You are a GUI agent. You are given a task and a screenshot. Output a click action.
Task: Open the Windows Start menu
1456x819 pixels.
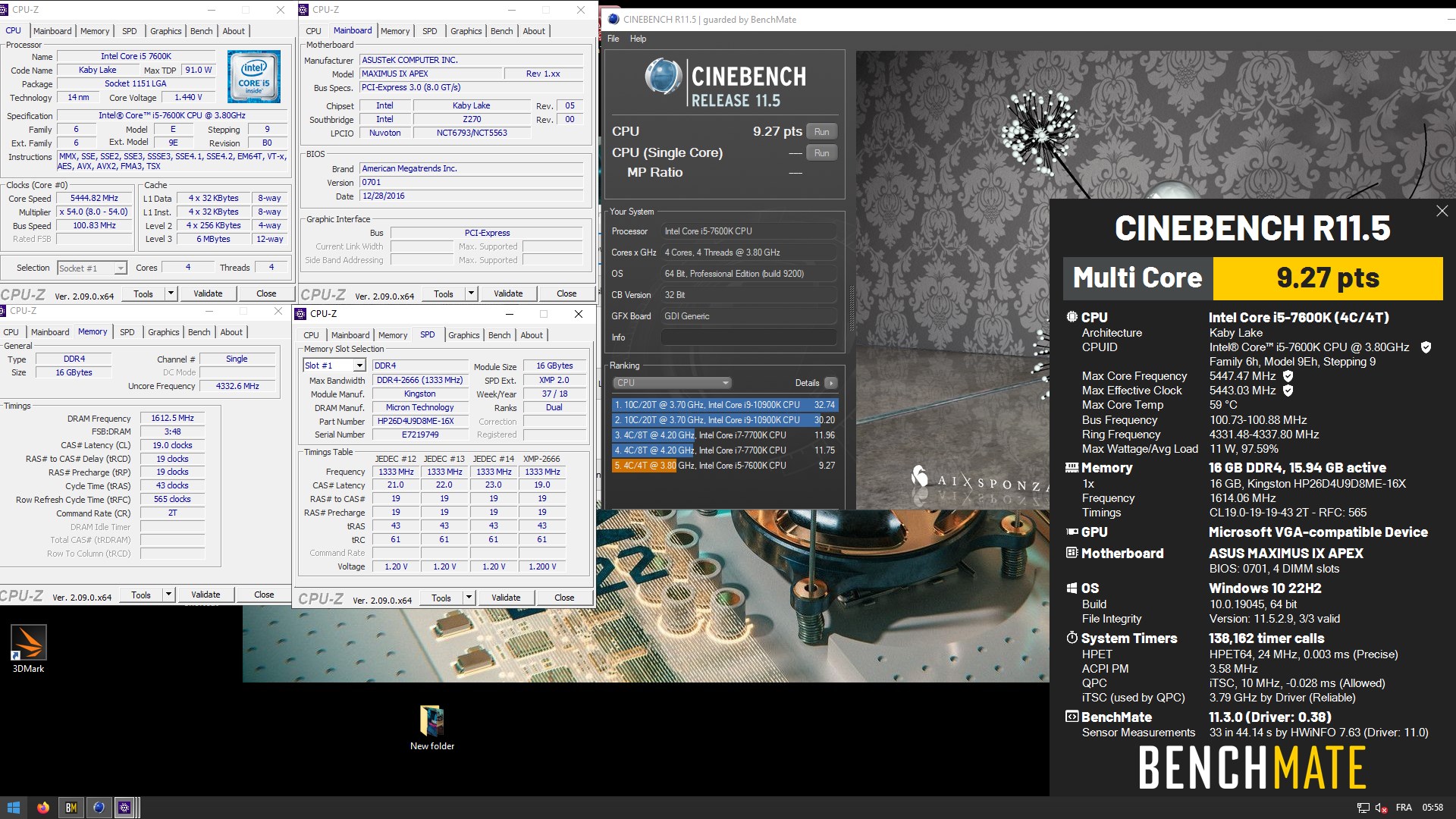(13, 808)
